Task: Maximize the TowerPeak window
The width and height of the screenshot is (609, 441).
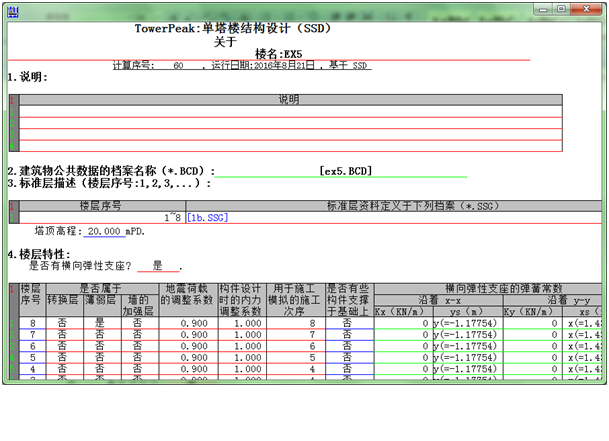Action: click(x=561, y=9)
